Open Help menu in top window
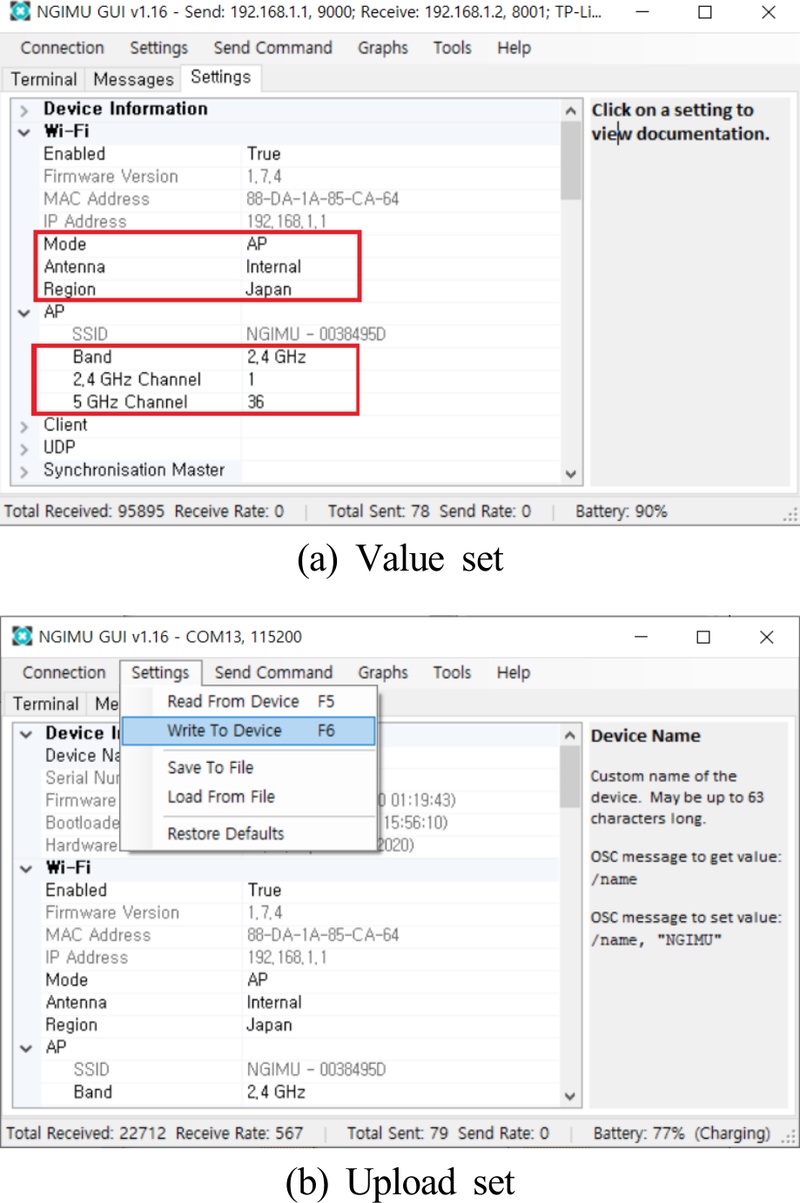Screen dimensions: 800x1203 (514, 48)
